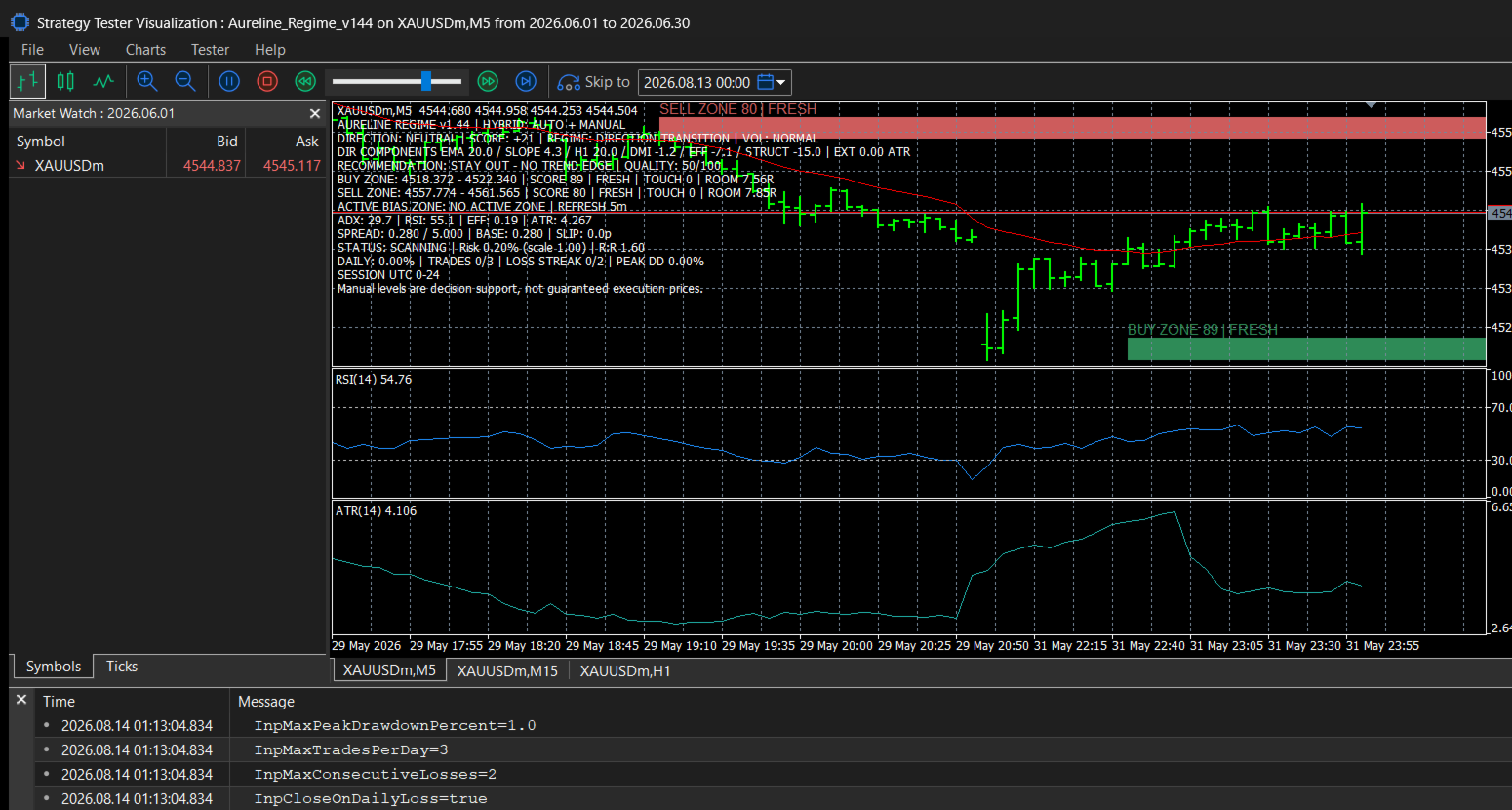The width and height of the screenshot is (1512, 810).
Task: Open the Charts menu
Action: point(145,50)
